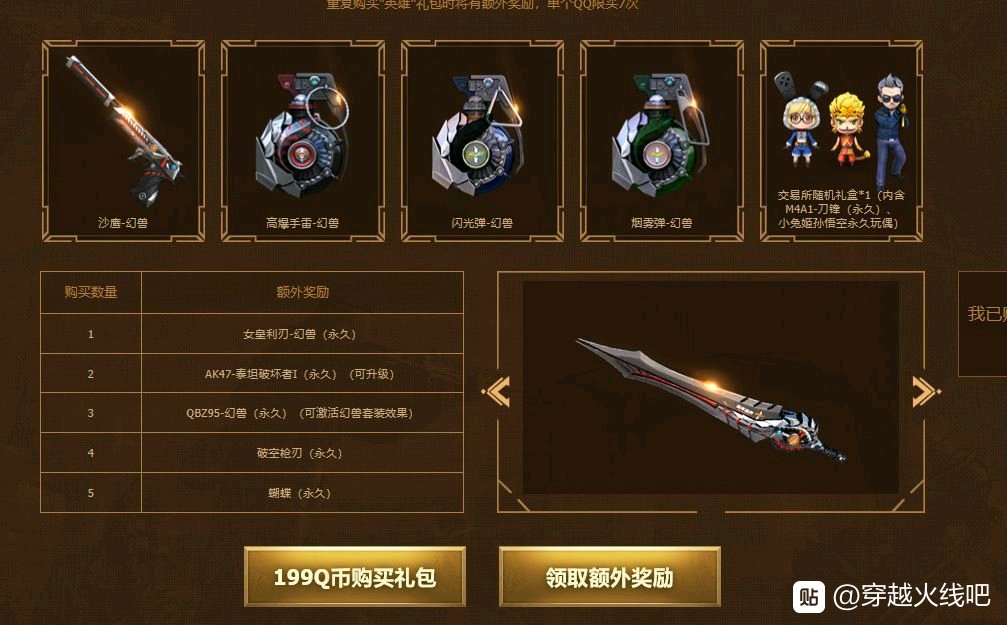Open the 交易所随机礼盒 characters card
This screenshot has height=625, width=1007.
841,141
